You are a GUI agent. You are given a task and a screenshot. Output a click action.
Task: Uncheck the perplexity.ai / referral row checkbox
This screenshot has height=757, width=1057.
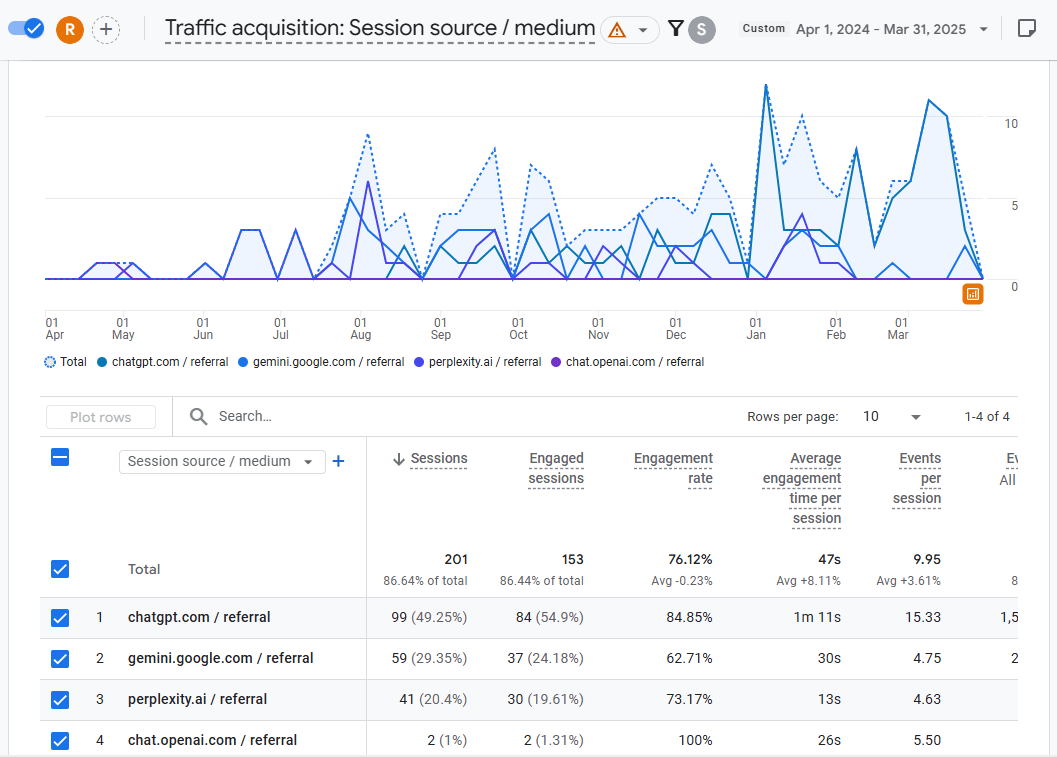60,700
